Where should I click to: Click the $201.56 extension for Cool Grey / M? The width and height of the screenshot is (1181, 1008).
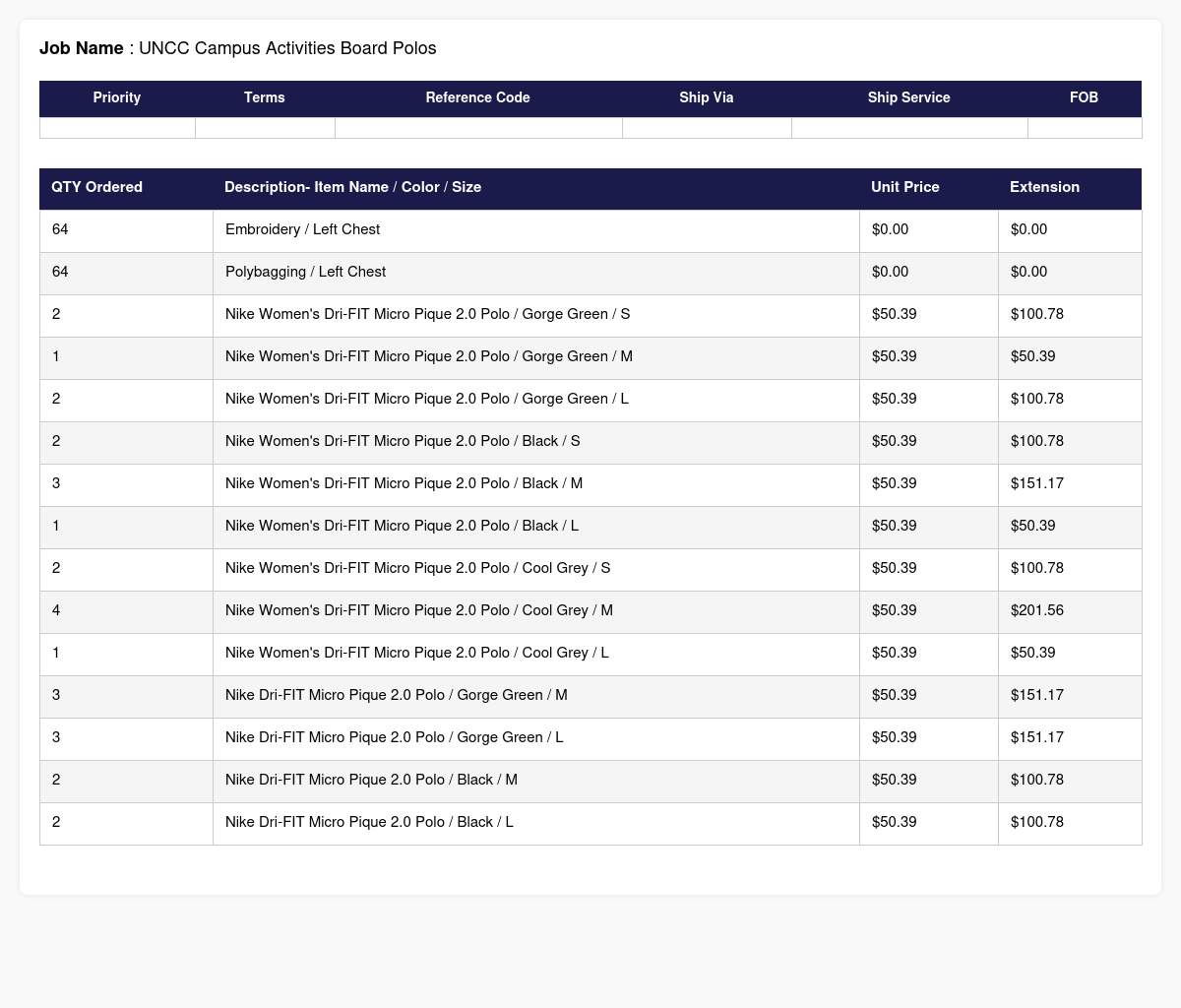(x=1037, y=610)
